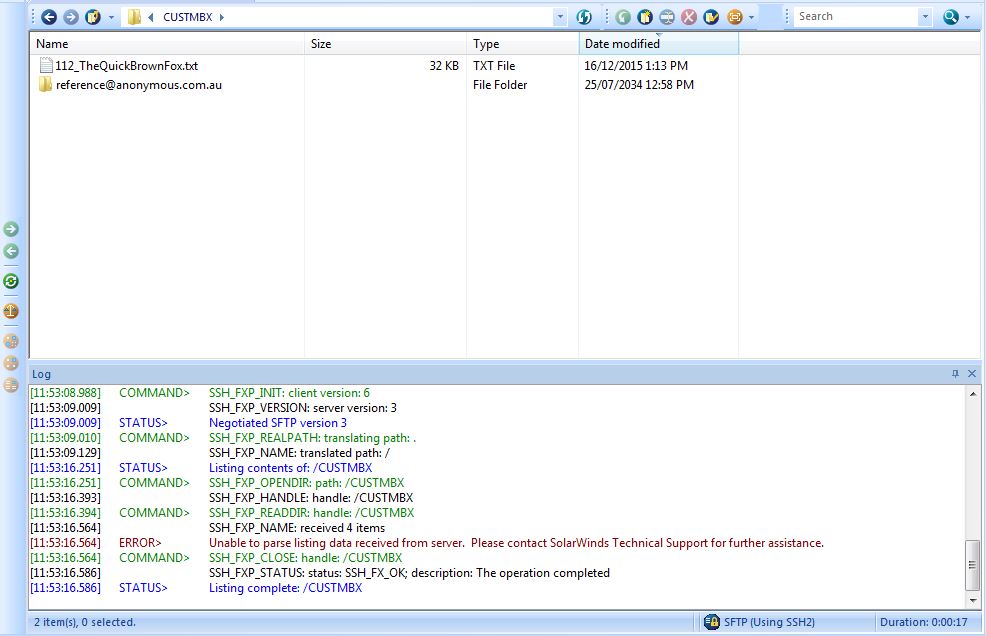Open the dropdown arrow next to folder-up icon
Image resolution: width=986 pixels, height=636 pixels.
pos(111,17)
